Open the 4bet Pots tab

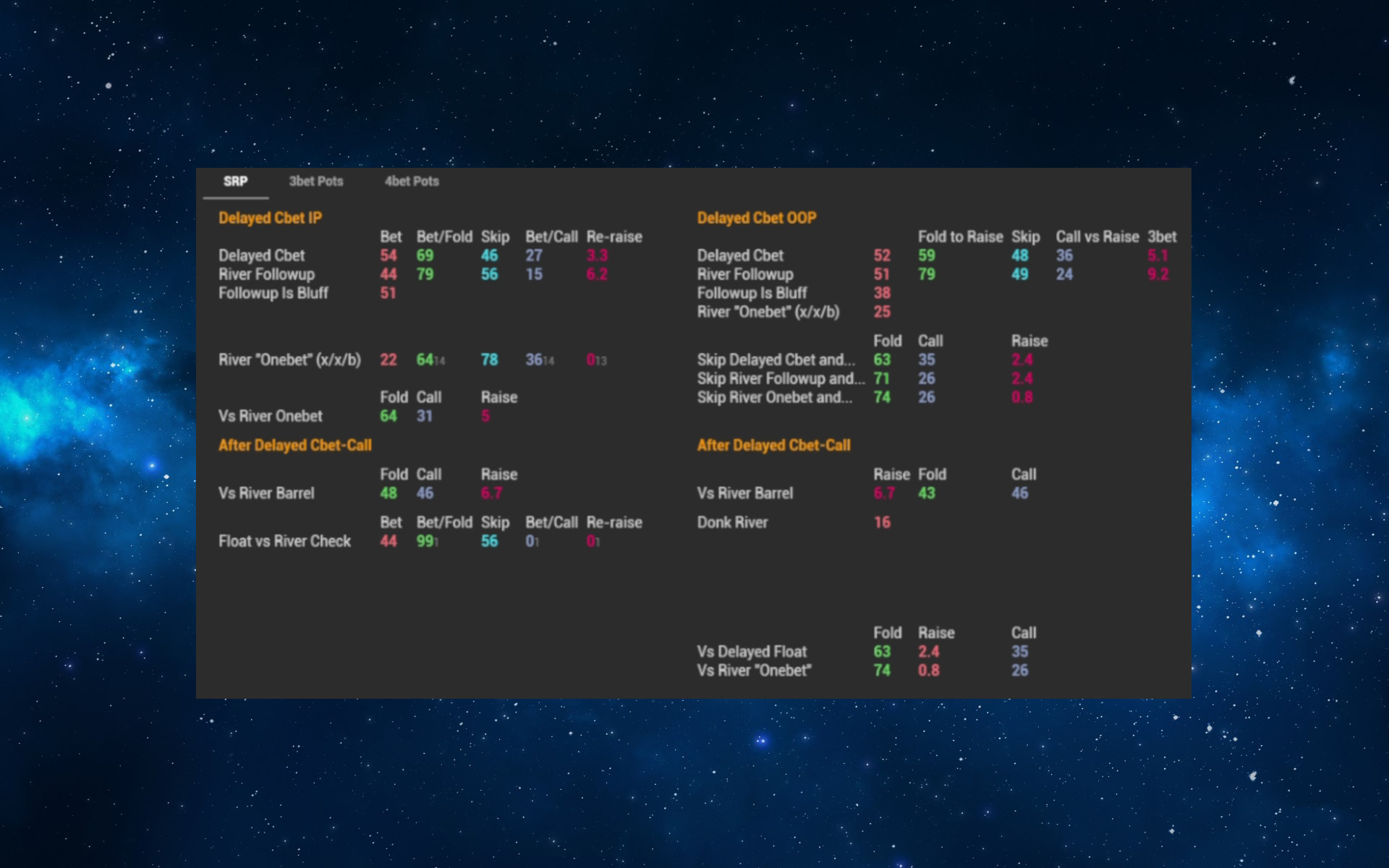coord(411,182)
